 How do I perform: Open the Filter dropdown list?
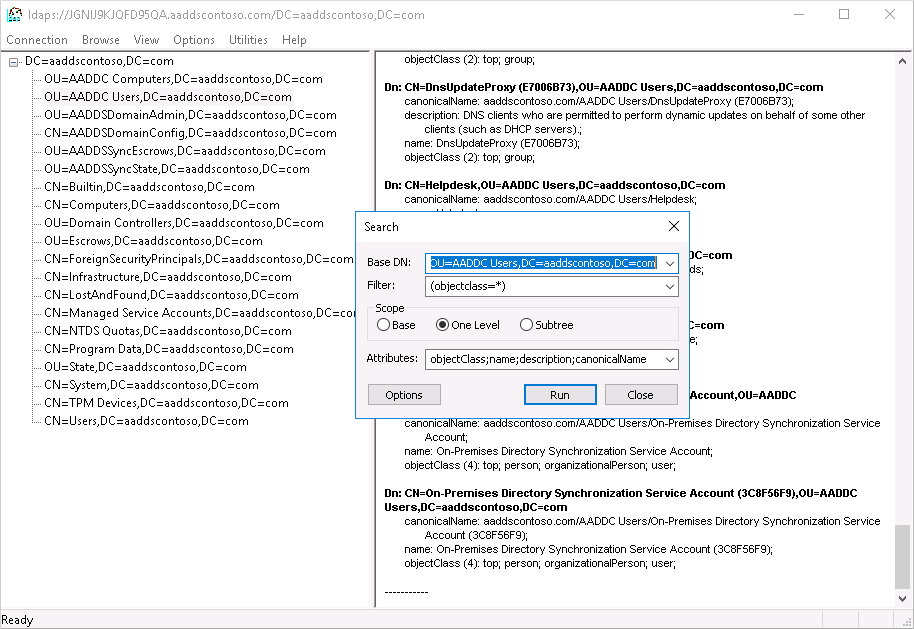click(x=671, y=287)
